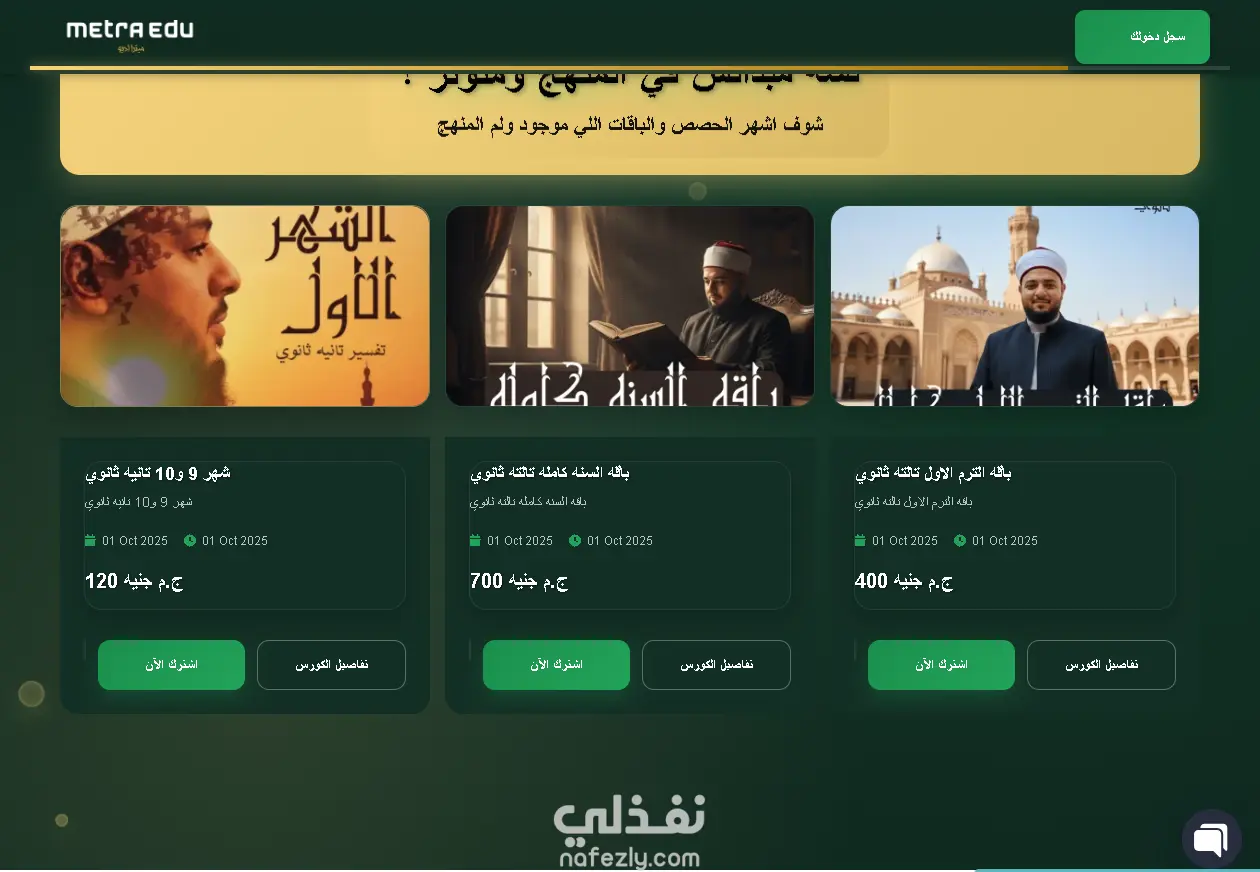Open the mosque background course thumbnail
This screenshot has width=1260, height=872.
coord(1015,306)
